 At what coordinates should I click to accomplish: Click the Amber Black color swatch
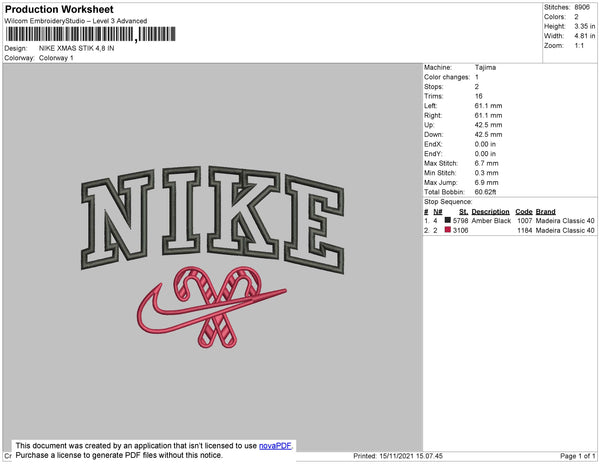click(448, 220)
